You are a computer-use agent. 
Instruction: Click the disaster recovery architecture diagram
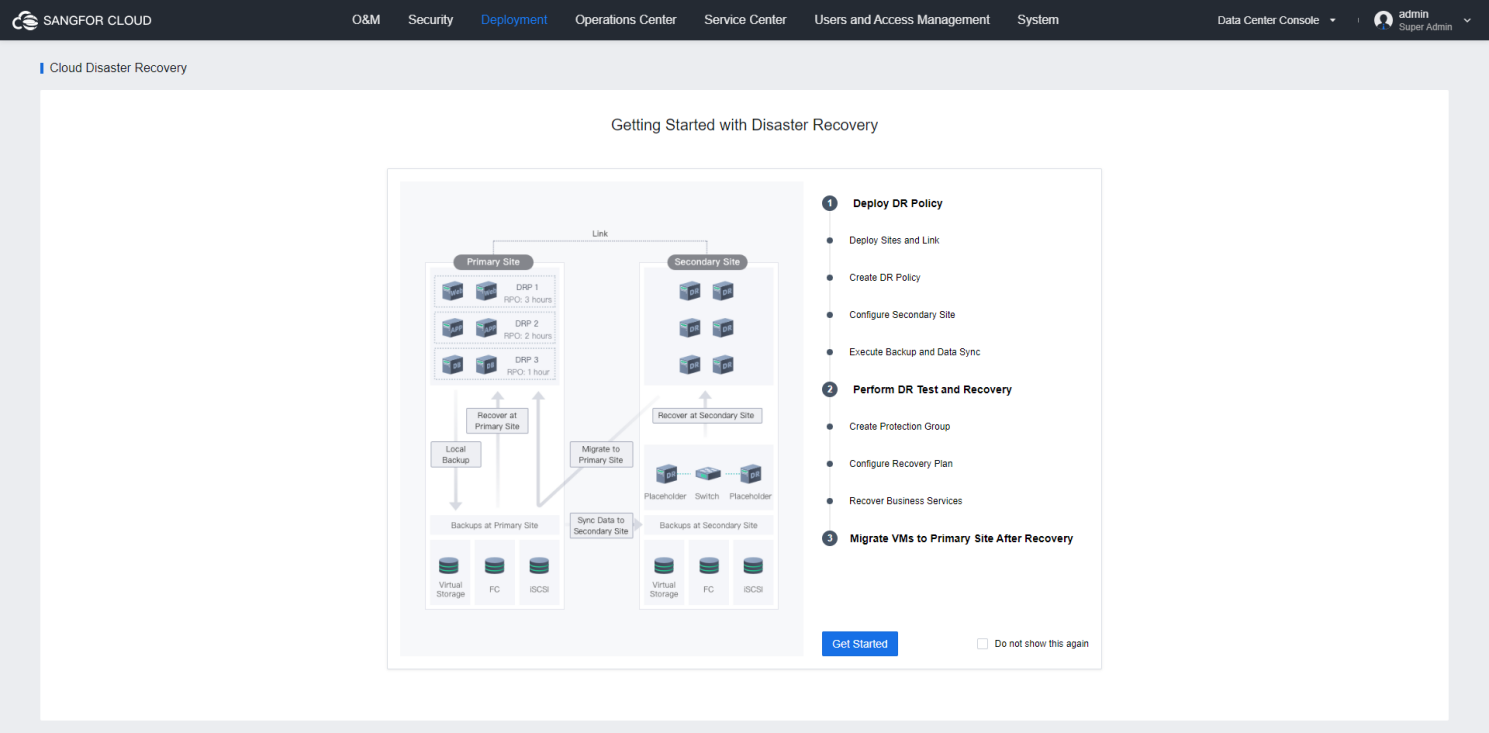click(x=601, y=419)
